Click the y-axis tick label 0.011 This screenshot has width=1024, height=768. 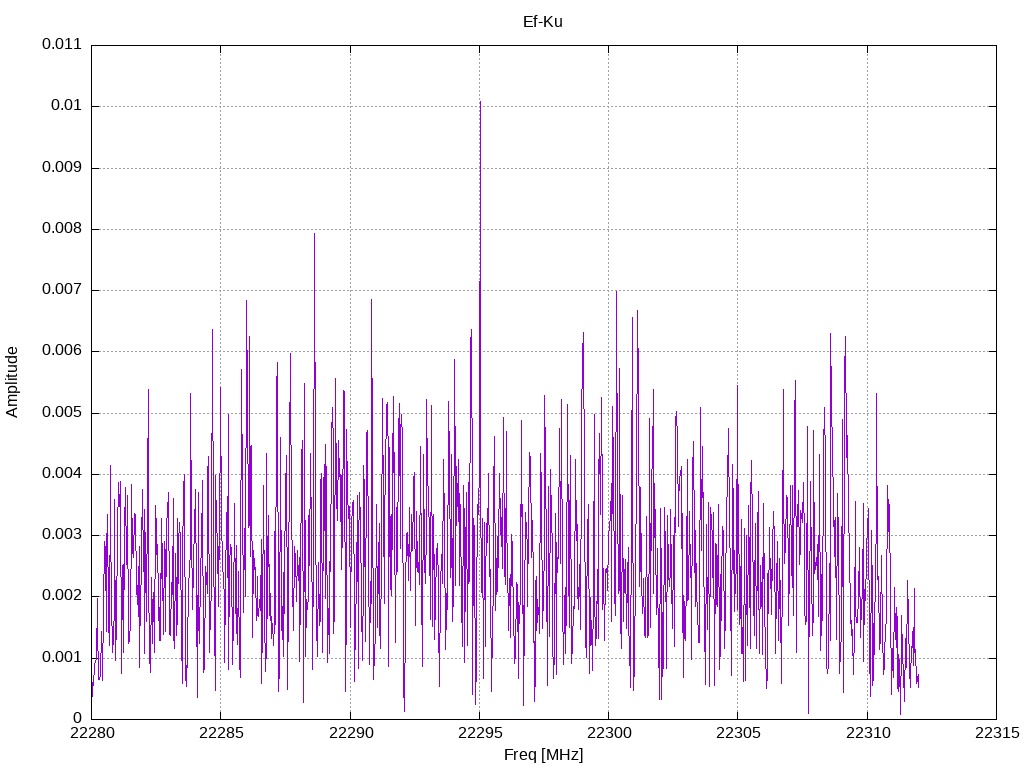tap(62, 44)
